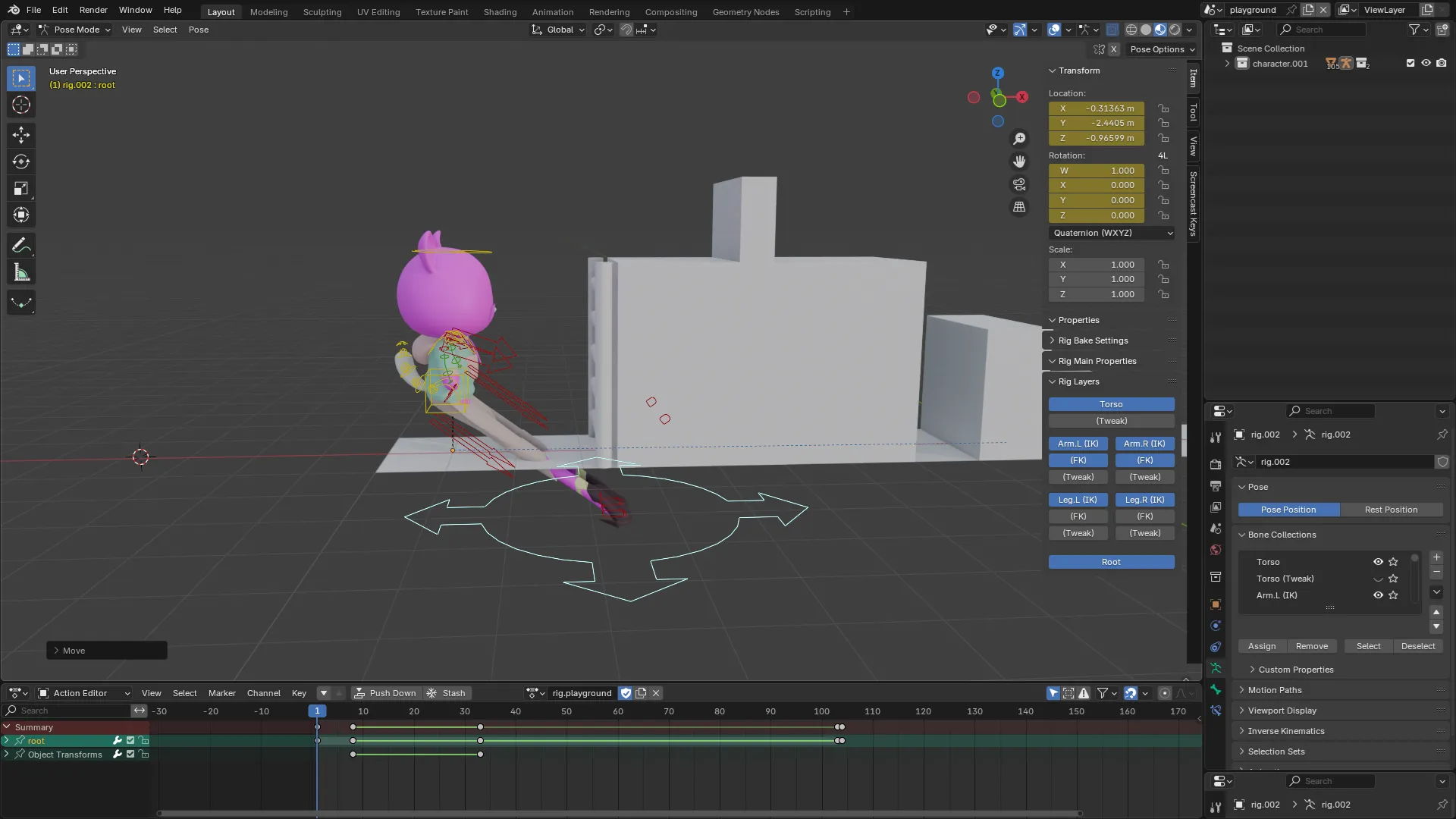Screen dimensions: 1456x819
Task: Open the Object properties tab
Action: [x=1216, y=604]
